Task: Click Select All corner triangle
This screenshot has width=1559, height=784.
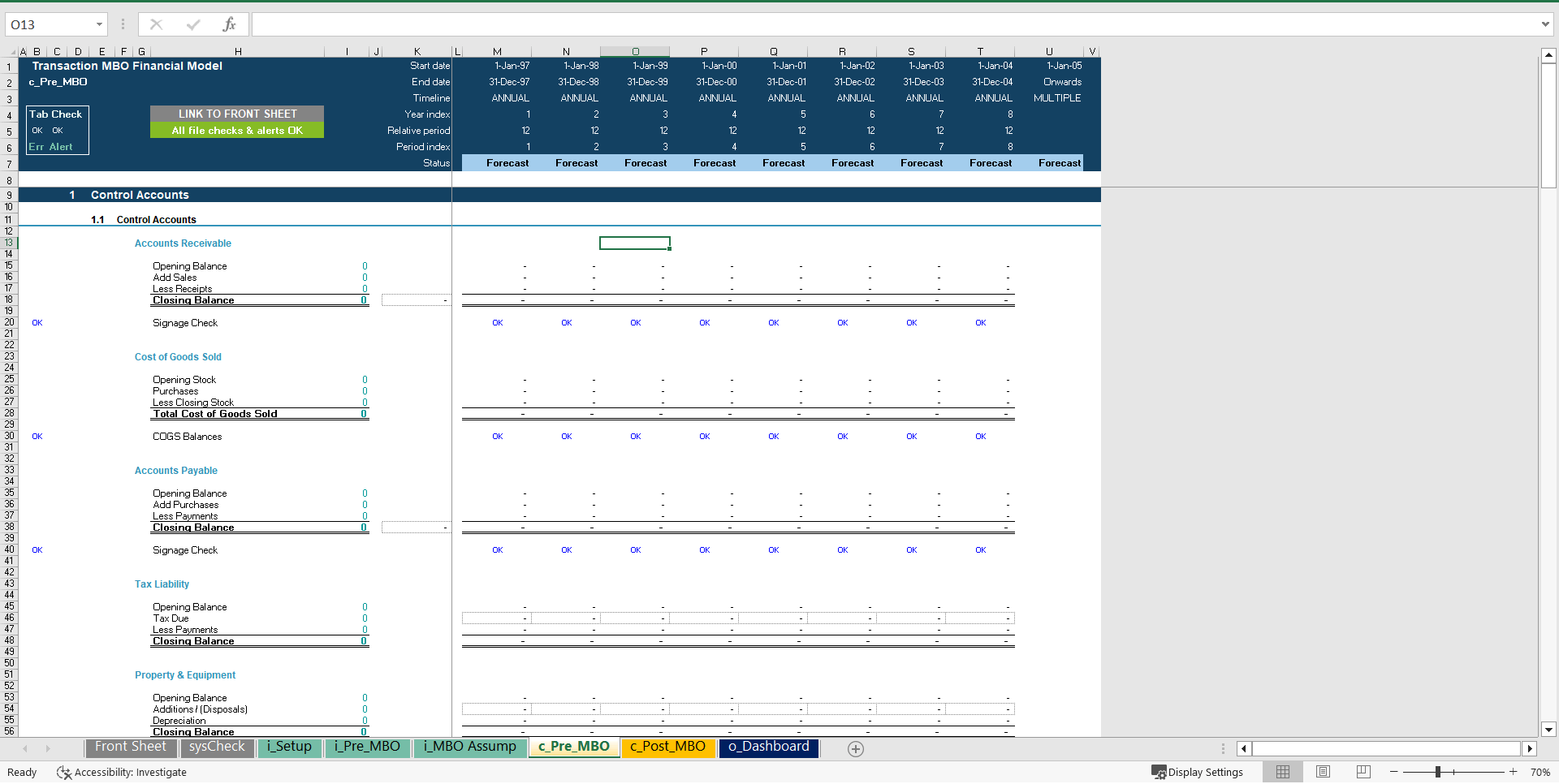Action: [11, 52]
